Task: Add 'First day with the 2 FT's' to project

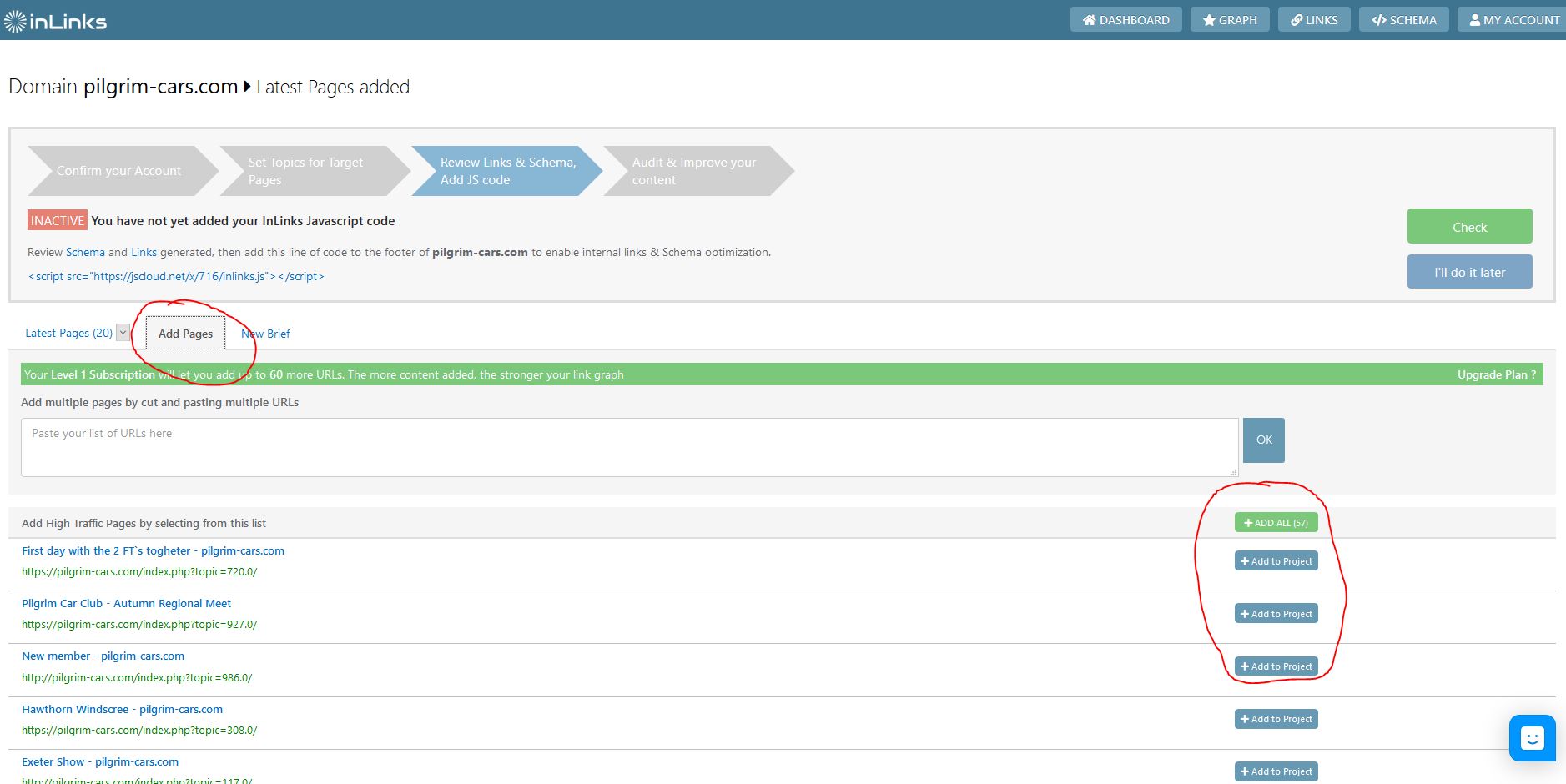Action: [x=1276, y=560]
